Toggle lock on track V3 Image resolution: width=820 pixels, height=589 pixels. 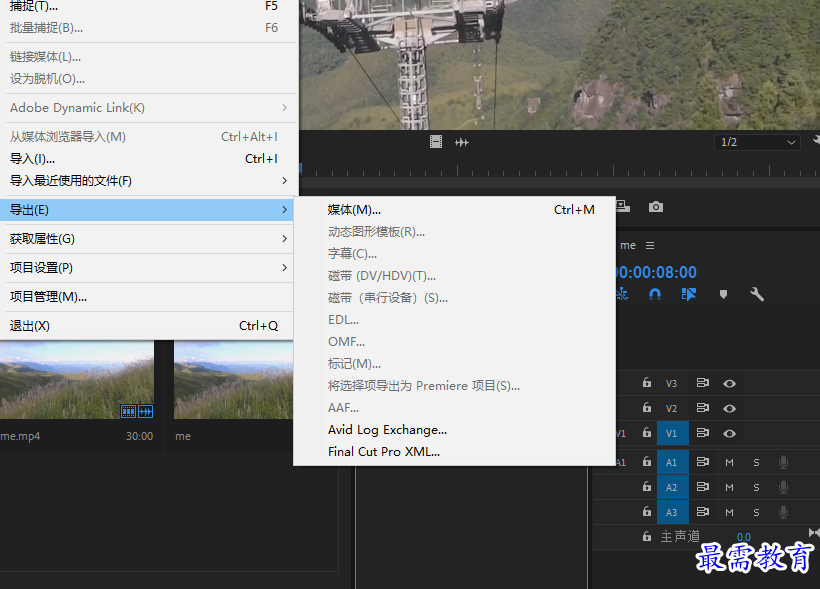[x=647, y=383]
